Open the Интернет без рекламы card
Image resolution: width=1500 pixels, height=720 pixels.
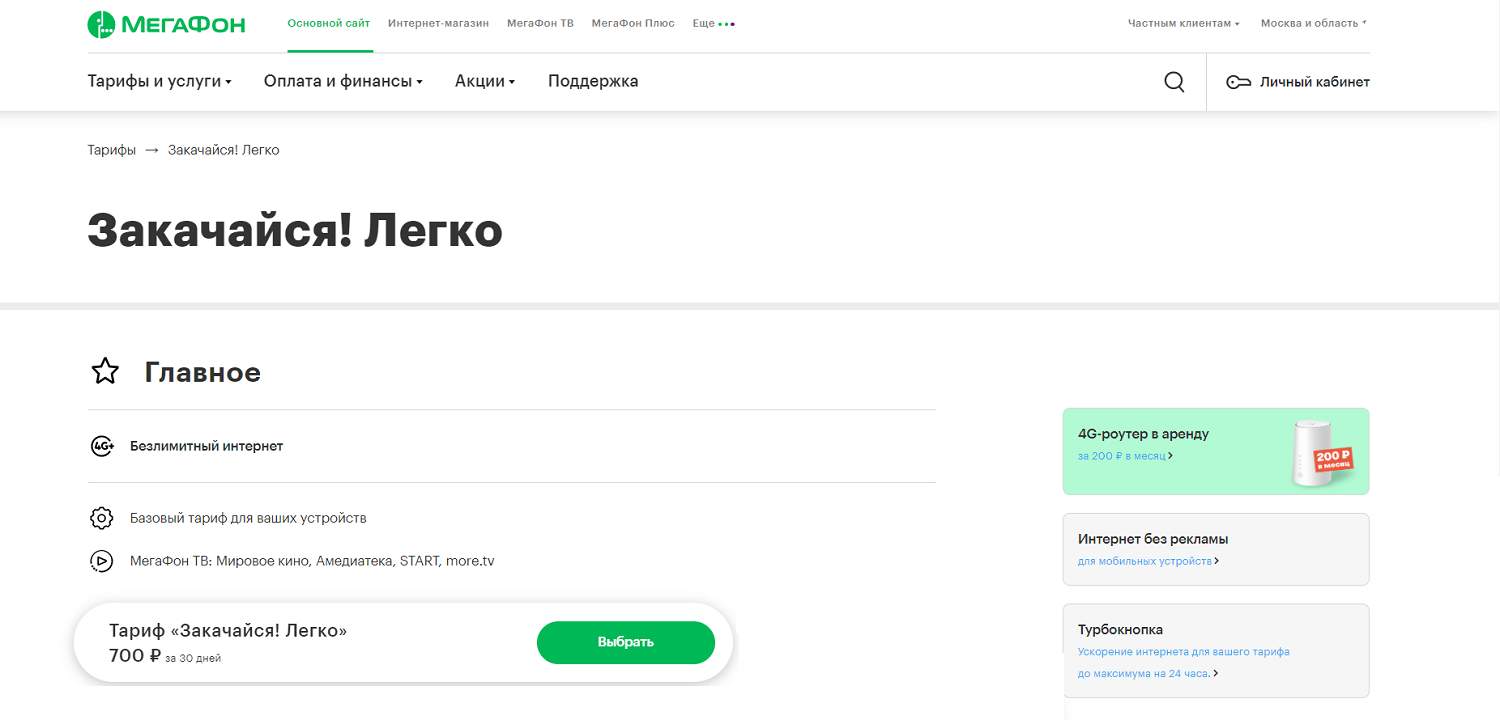coord(1216,549)
